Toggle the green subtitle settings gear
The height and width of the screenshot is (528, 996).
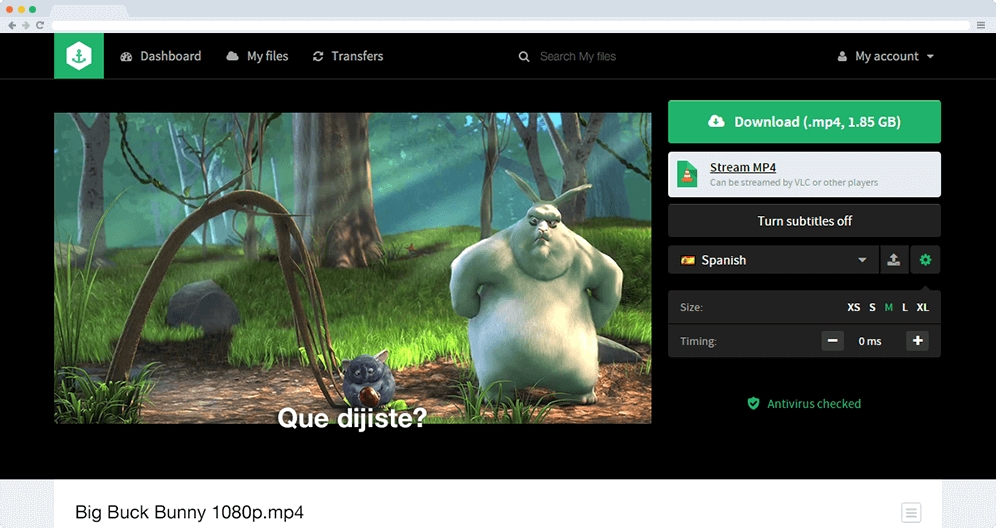tap(925, 260)
